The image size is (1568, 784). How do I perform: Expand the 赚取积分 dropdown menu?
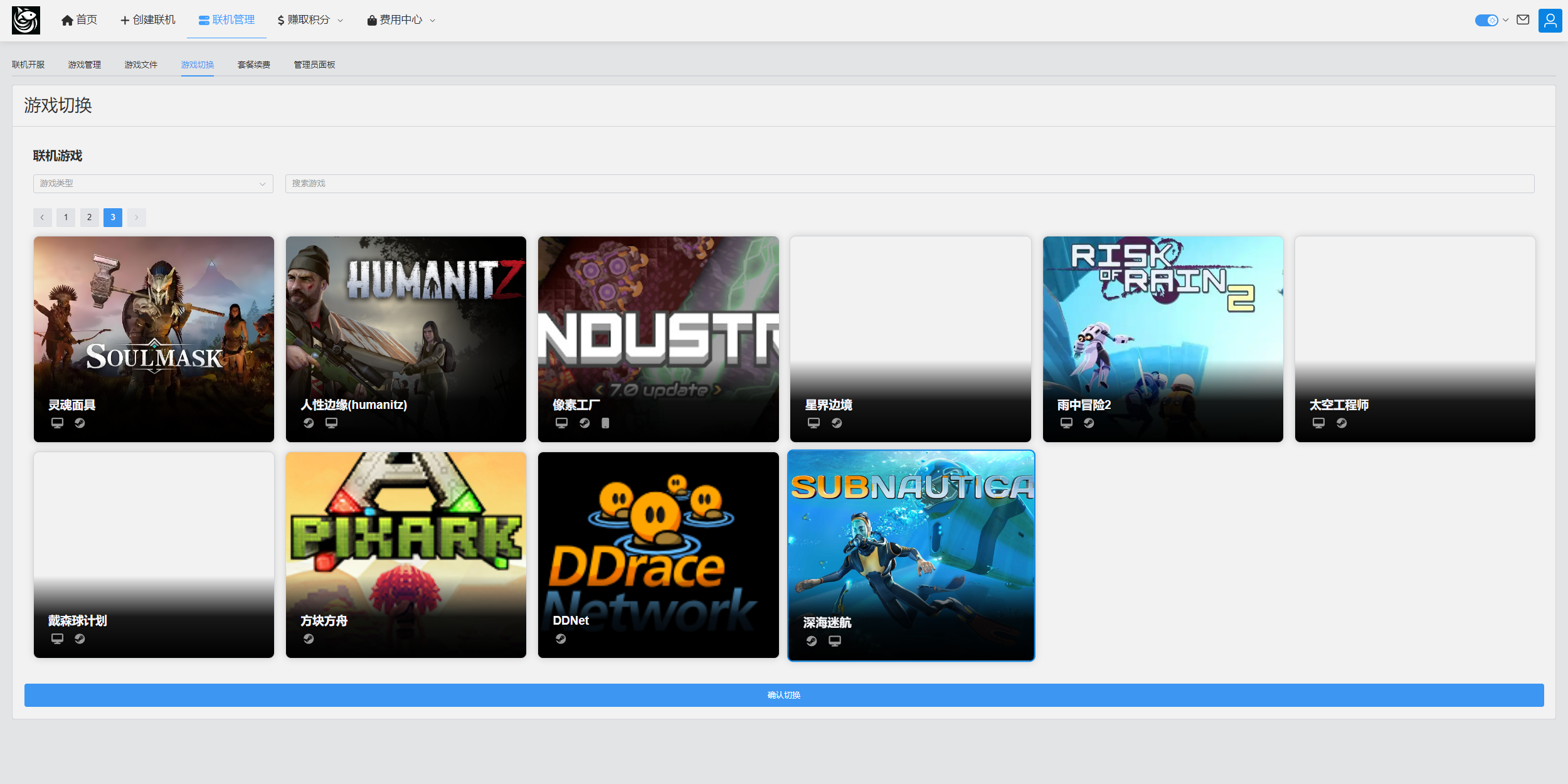310,20
